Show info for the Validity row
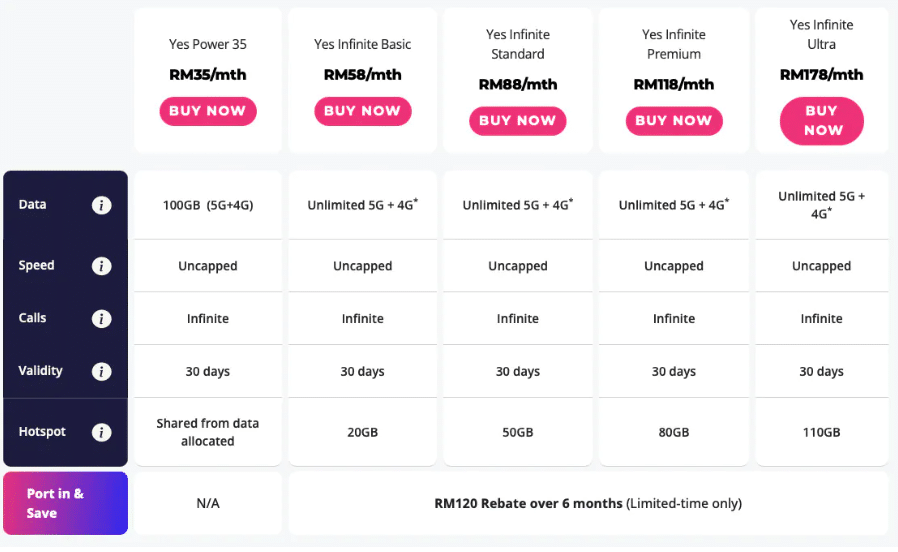 (101, 371)
